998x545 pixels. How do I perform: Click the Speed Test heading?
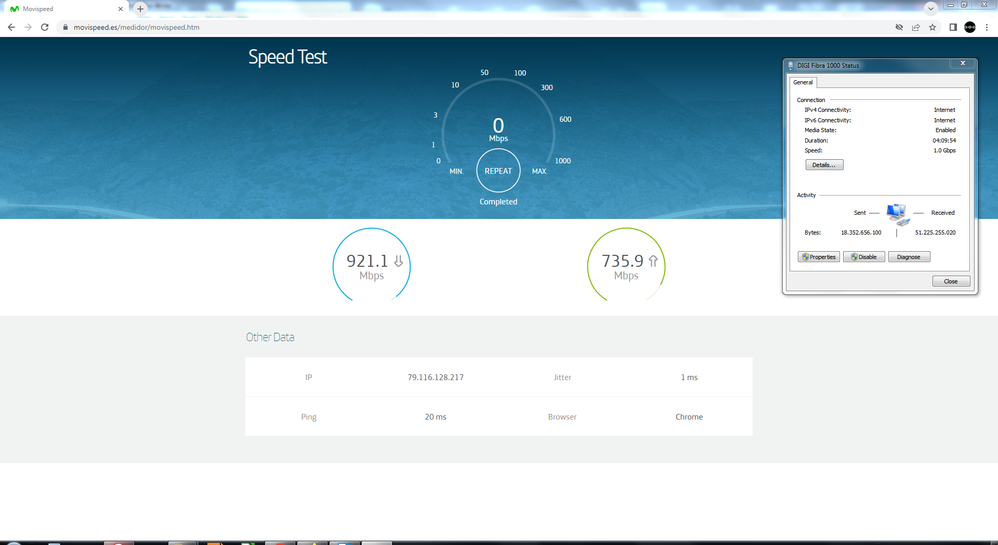287,57
